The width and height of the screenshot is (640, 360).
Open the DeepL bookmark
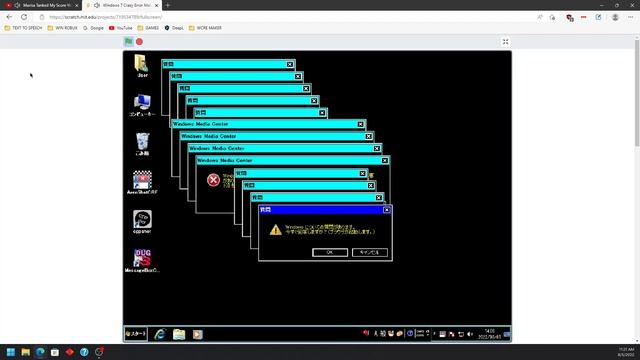tap(174, 28)
